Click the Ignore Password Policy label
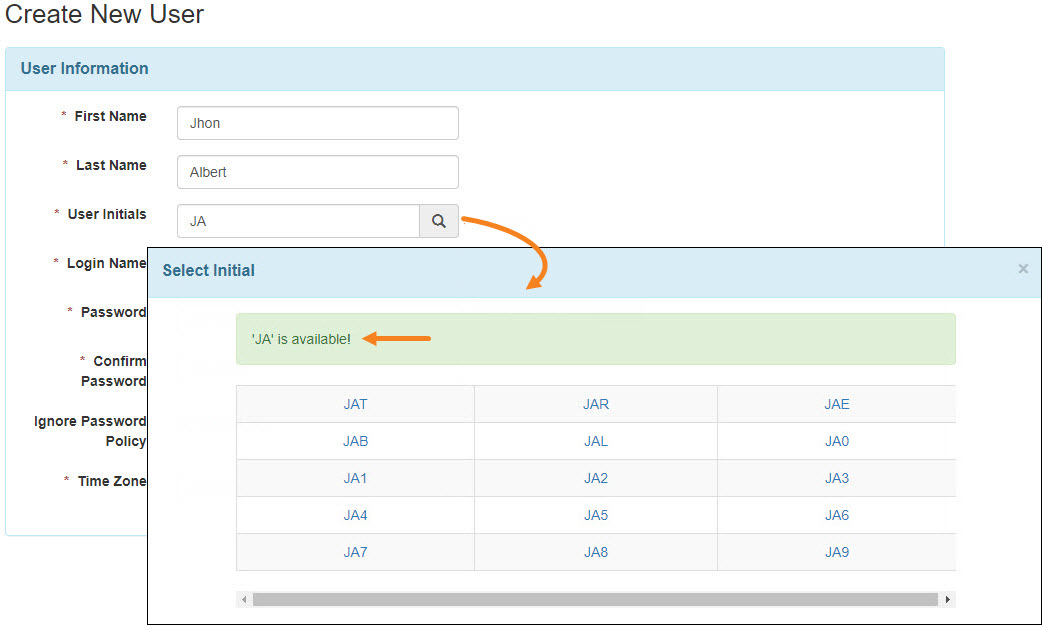 (x=90, y=431)
